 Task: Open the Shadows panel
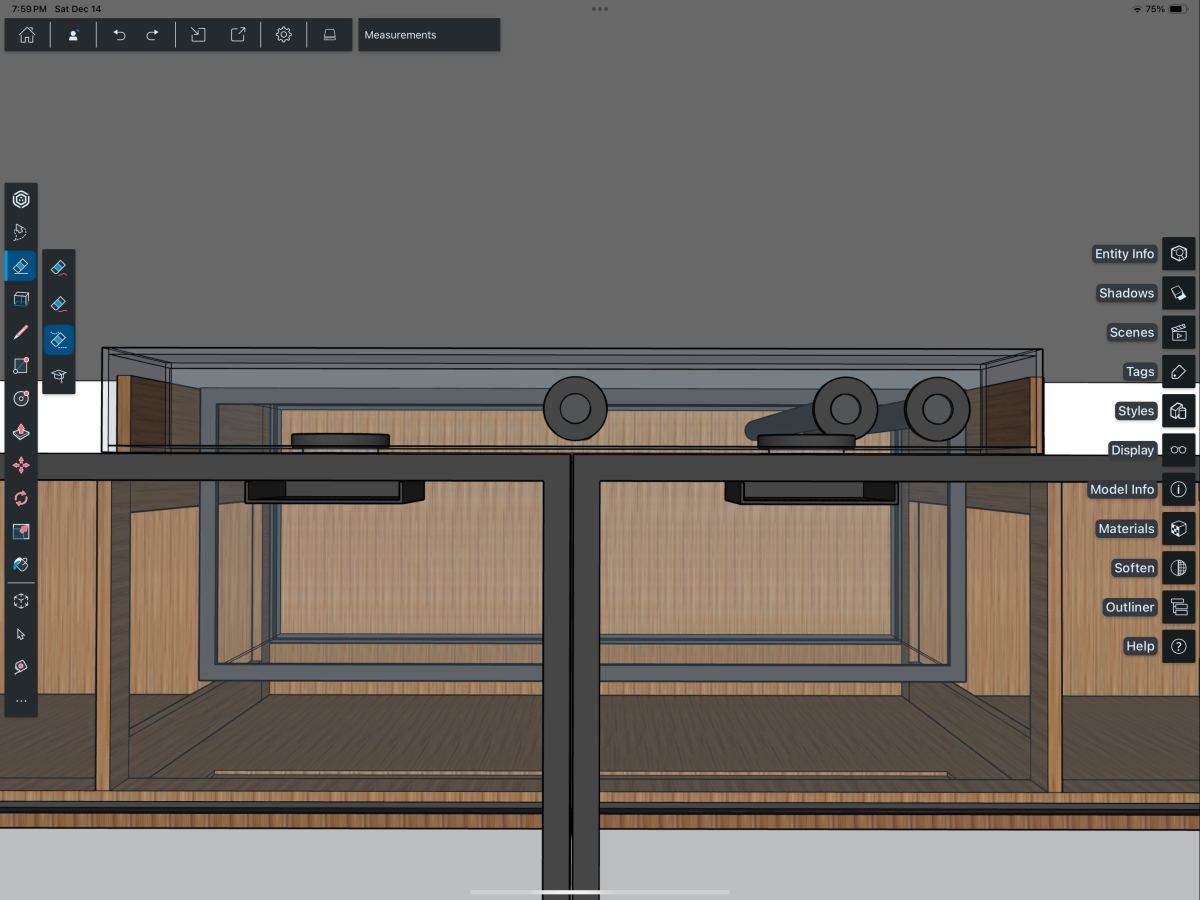coord(1179,293)
